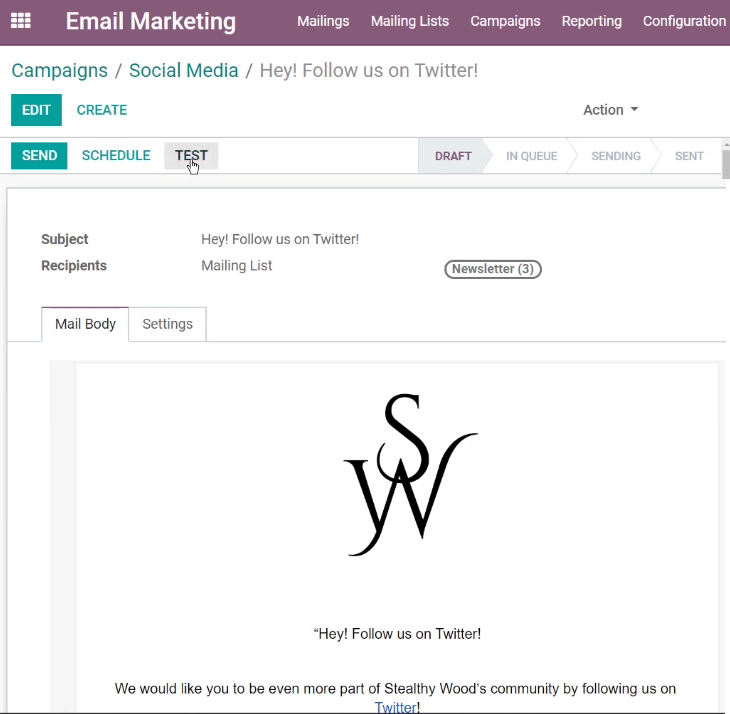Switch to the Settings tab
The width and height of the screenshot is (730, 714).
click(x=168, y=324)
